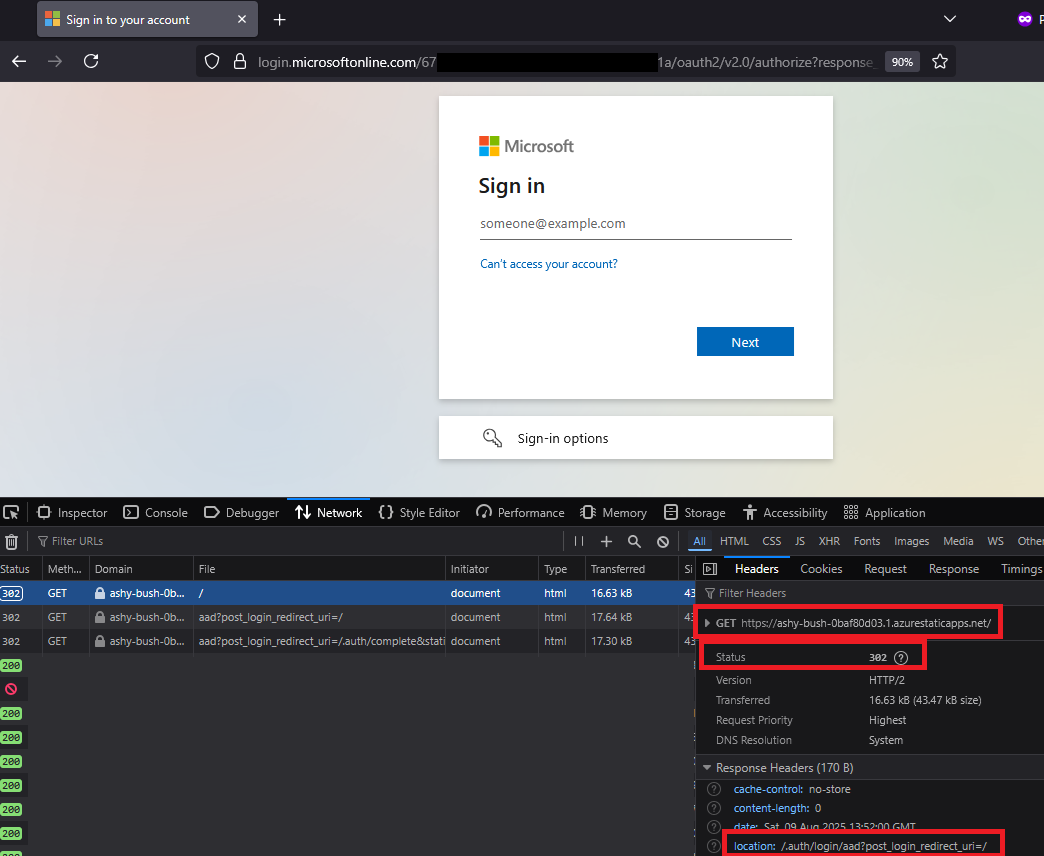Open the Accessibility panel
Image resolution: width=1044 pixels, height=856 pixels.
(x=785, y=513)
